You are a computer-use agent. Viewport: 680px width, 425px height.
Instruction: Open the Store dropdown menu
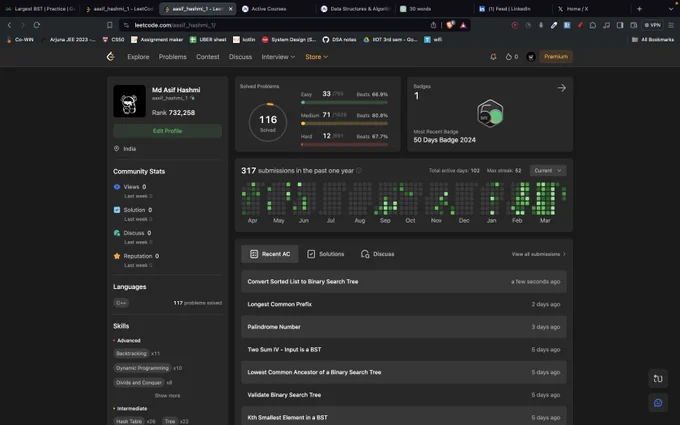pyautogui.click(x=316, y=57)
